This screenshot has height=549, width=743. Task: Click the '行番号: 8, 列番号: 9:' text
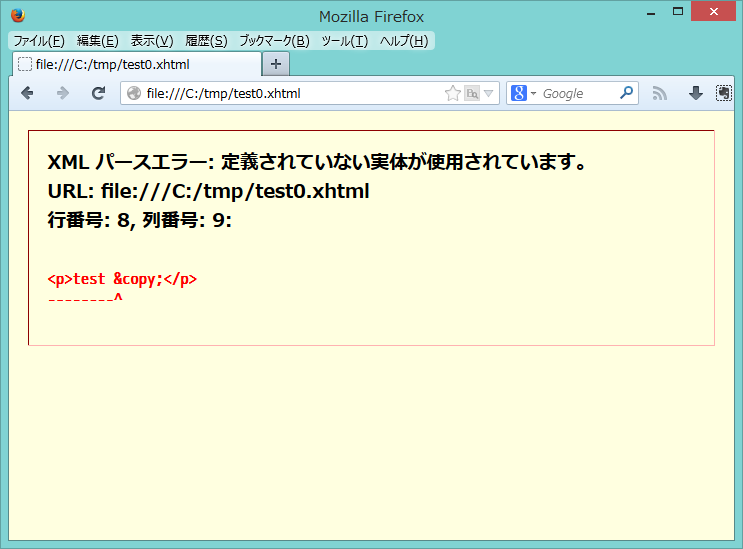pyautogui.click(x=140, y=220)
